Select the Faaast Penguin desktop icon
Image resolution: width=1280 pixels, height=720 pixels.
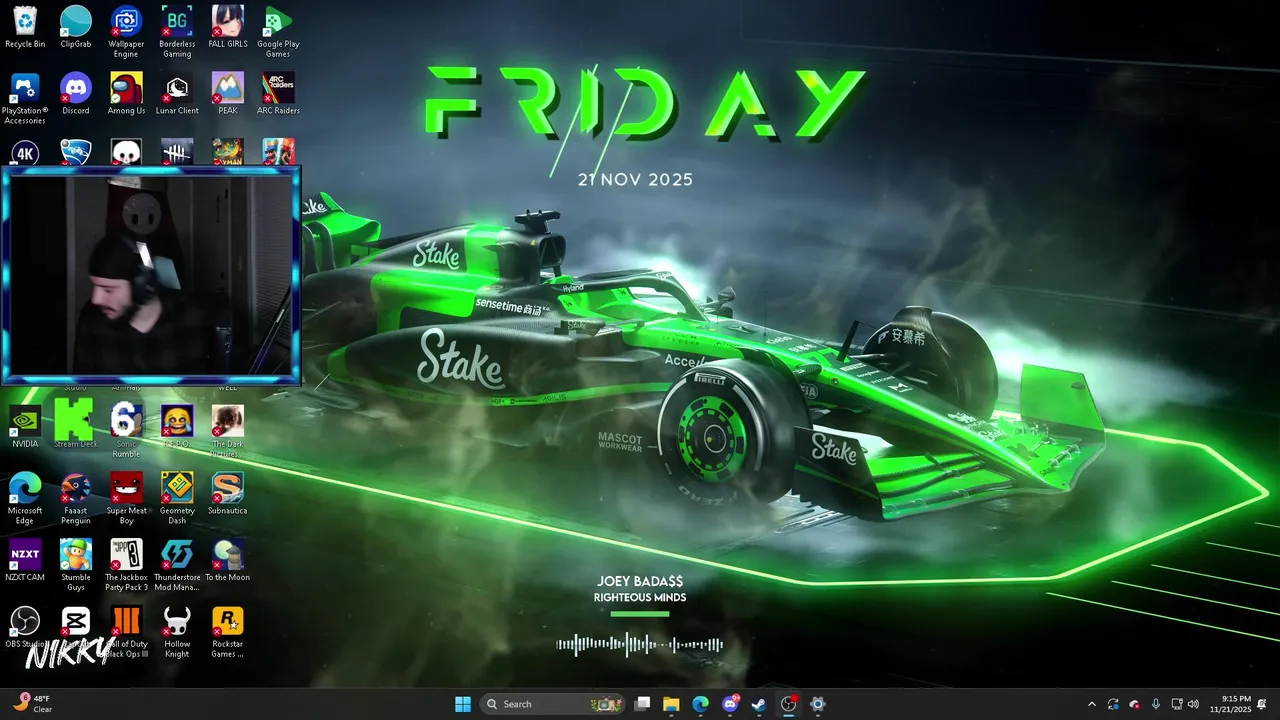click(76, 499)
